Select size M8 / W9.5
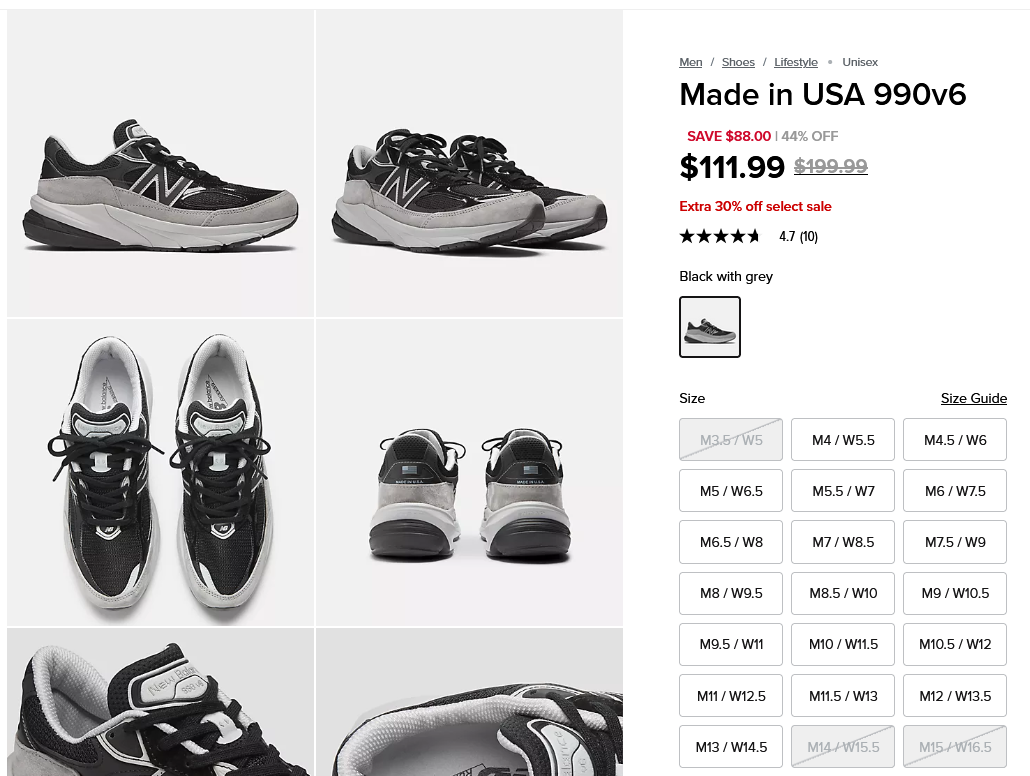Image resolution: width=1030 pixels, height=776 pixels. pos(731,593)
